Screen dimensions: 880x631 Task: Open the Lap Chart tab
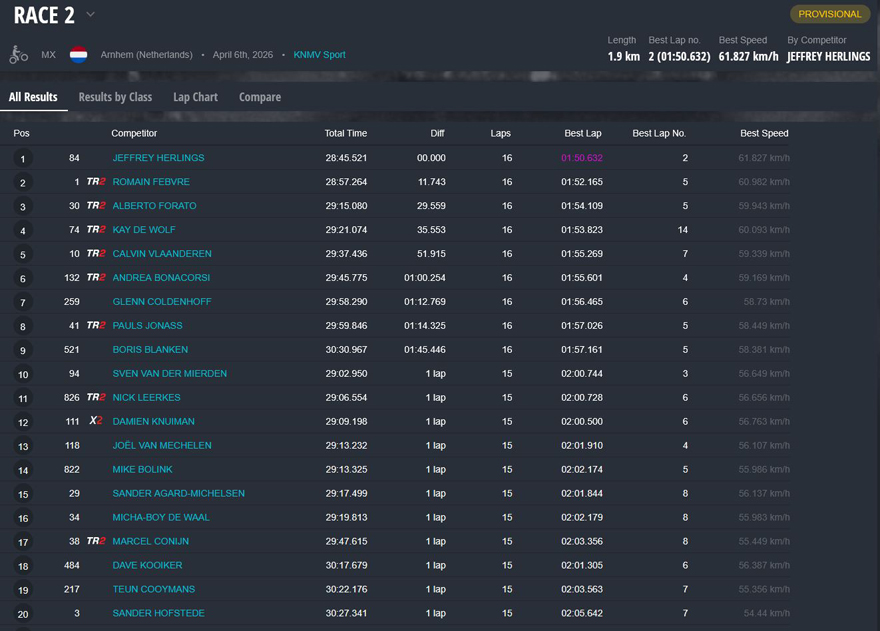tap(195, 97)
